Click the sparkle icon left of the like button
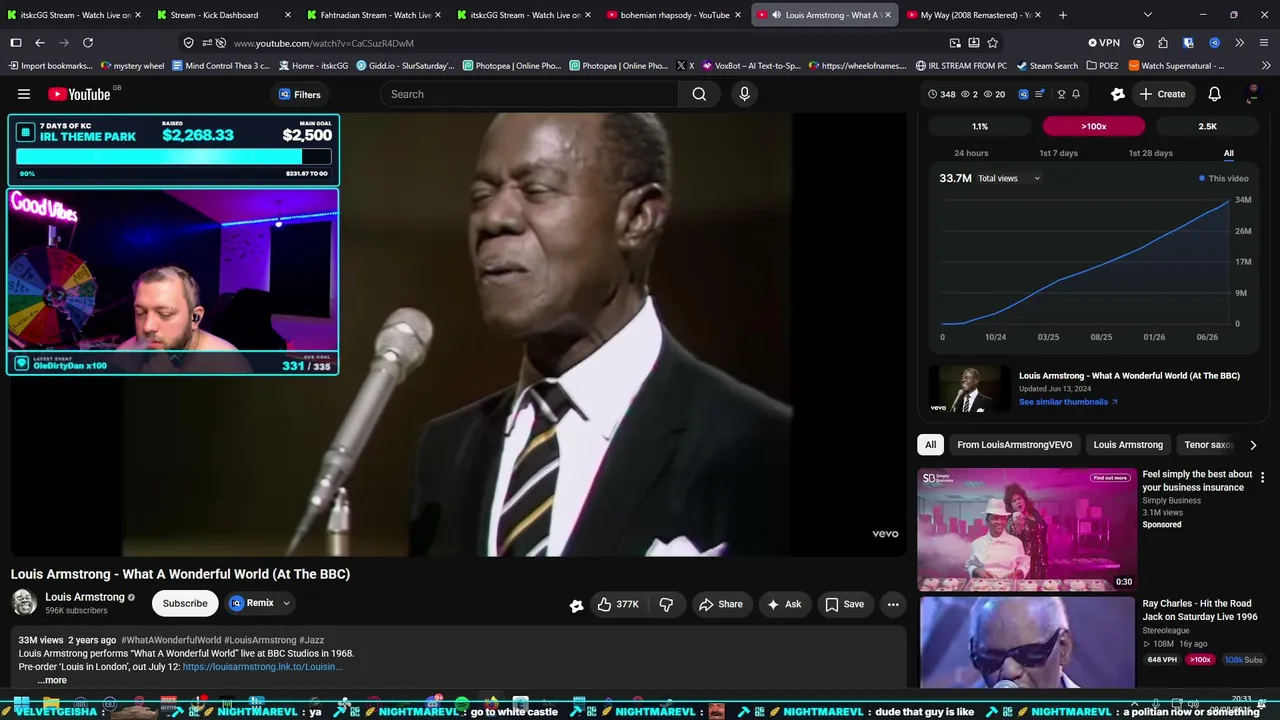Screen dimensions: 1280x720 pos(577,605)
